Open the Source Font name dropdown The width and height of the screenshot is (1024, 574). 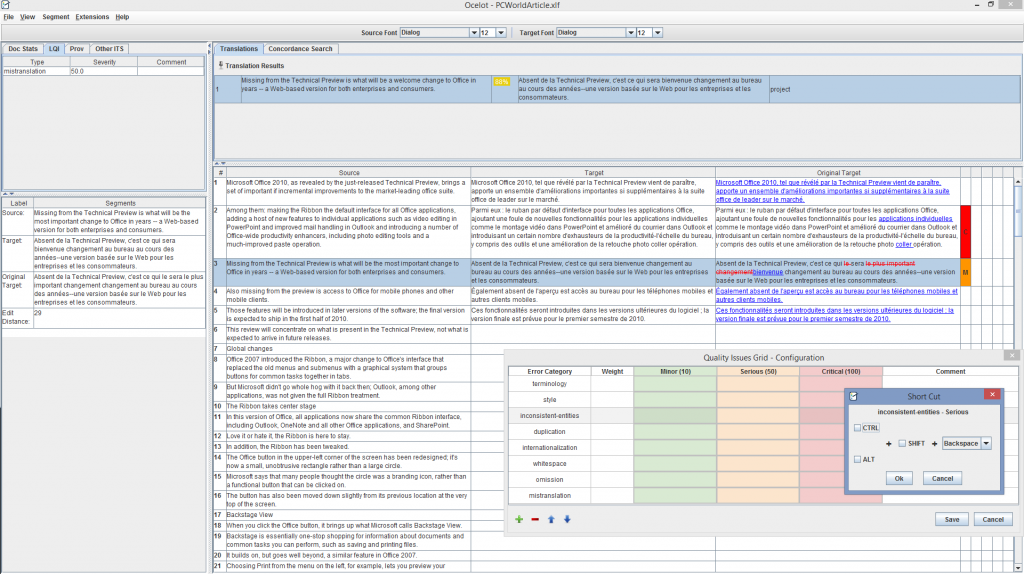474,33
